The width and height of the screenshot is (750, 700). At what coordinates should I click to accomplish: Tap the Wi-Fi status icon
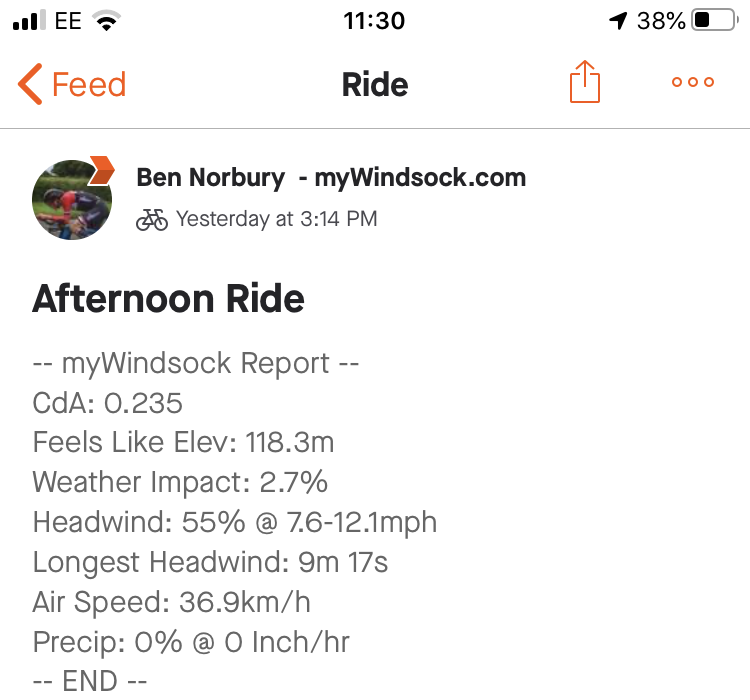(104, 21)
